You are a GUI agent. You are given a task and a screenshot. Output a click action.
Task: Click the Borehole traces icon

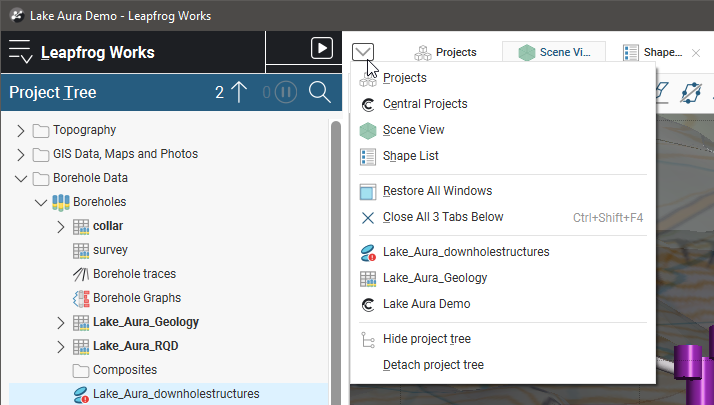pos(82,274)
